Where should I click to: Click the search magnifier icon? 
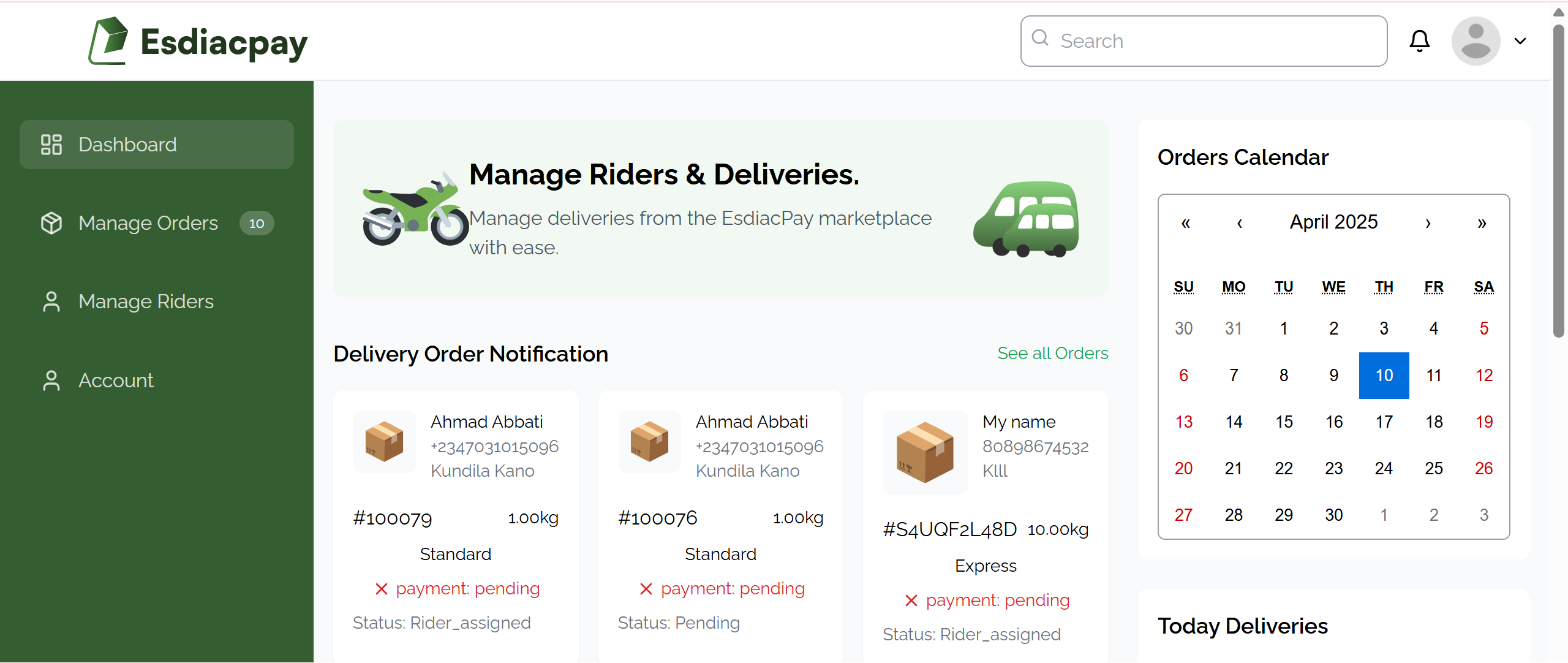pos(1040,38)
